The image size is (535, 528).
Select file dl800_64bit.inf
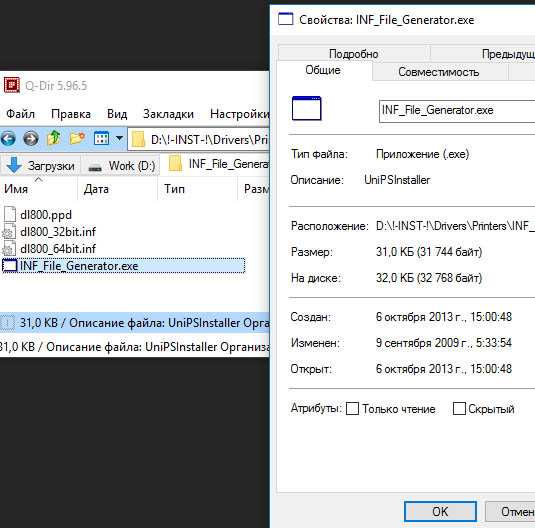click(58, 249)
